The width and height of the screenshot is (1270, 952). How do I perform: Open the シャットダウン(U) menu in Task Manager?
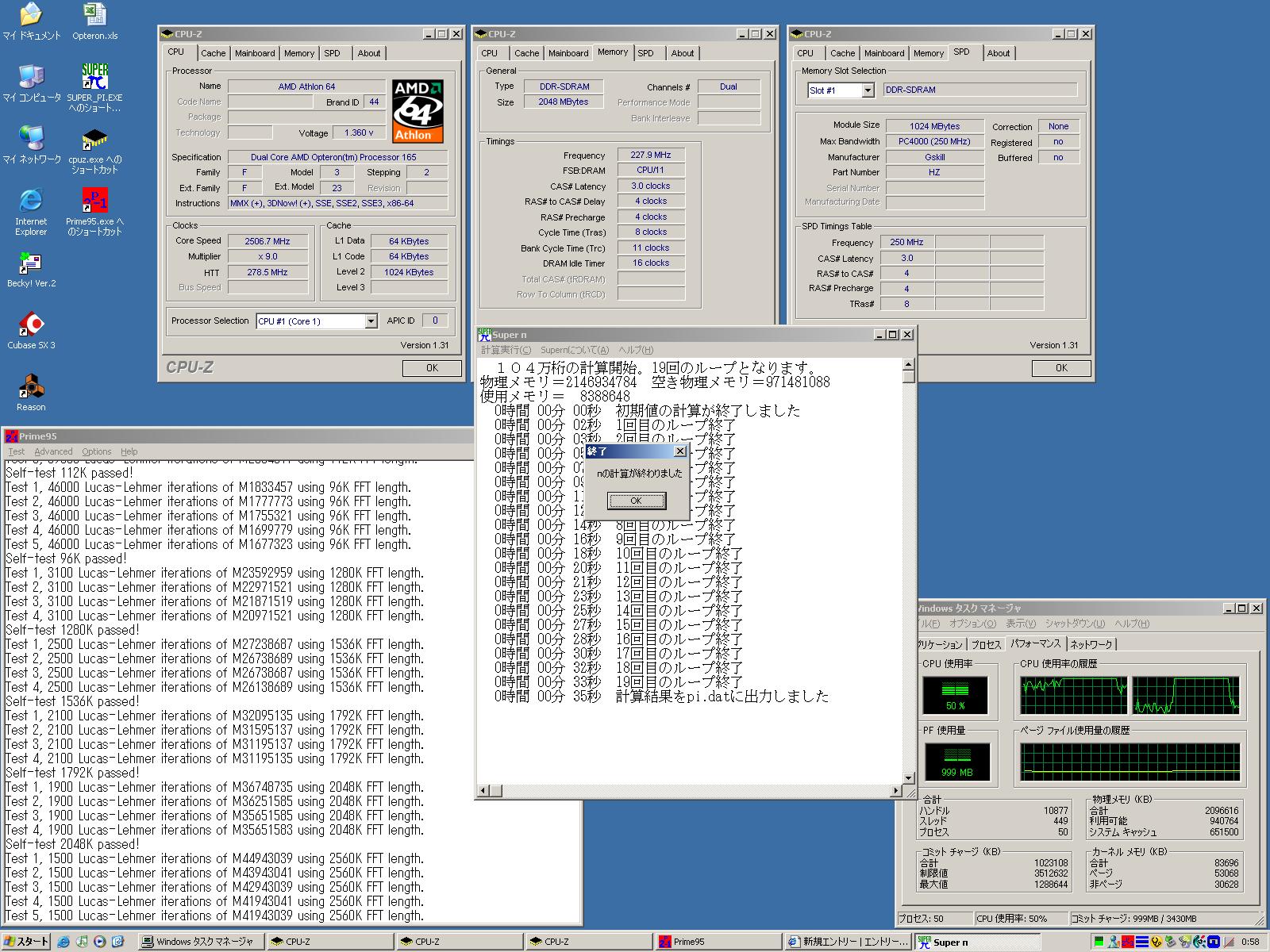click(1075, 624)
